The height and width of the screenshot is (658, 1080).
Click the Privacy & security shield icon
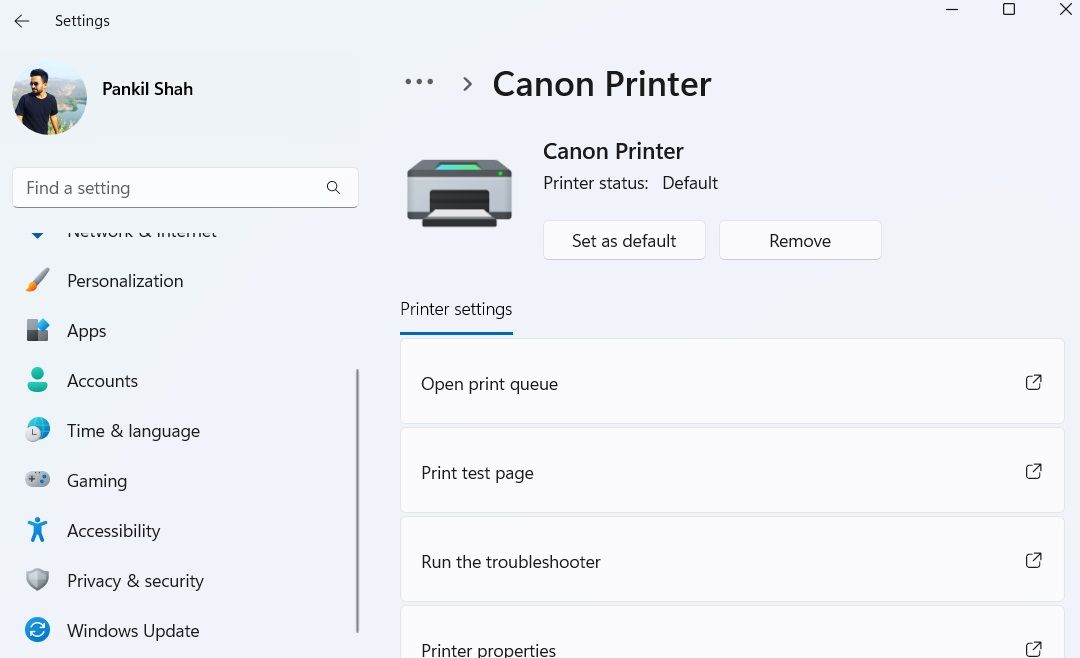38,581
